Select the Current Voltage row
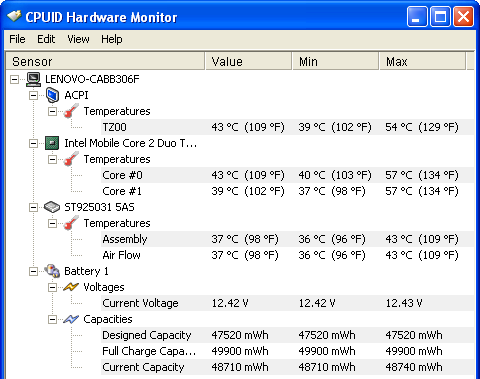The width and height of the screenshot is (480, 379). 287,303
